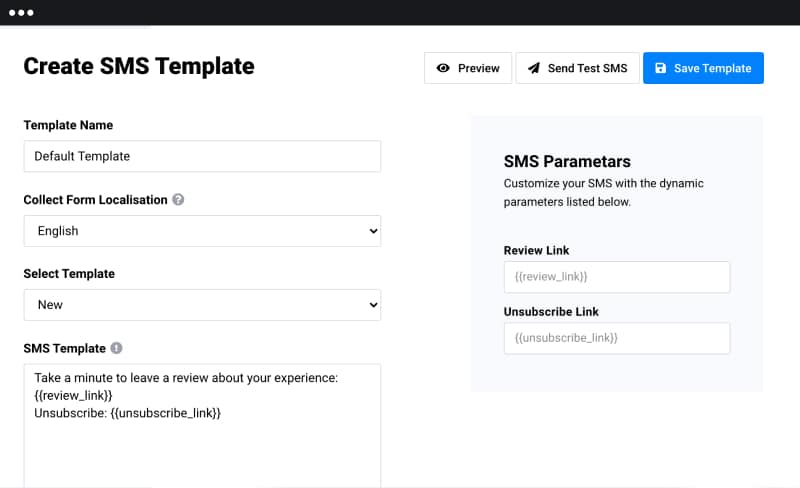Click the three dots in top bar
Screen dimensions: 800x488
(21, 13)
